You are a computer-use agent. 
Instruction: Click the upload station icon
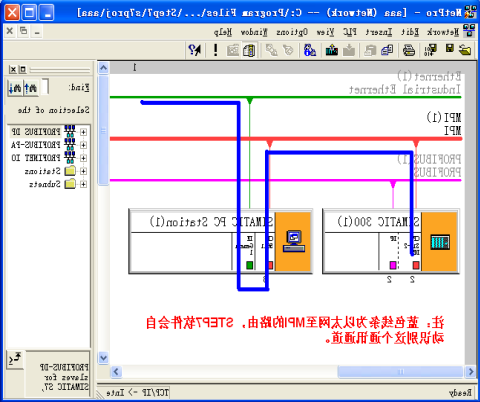point(331,50)
